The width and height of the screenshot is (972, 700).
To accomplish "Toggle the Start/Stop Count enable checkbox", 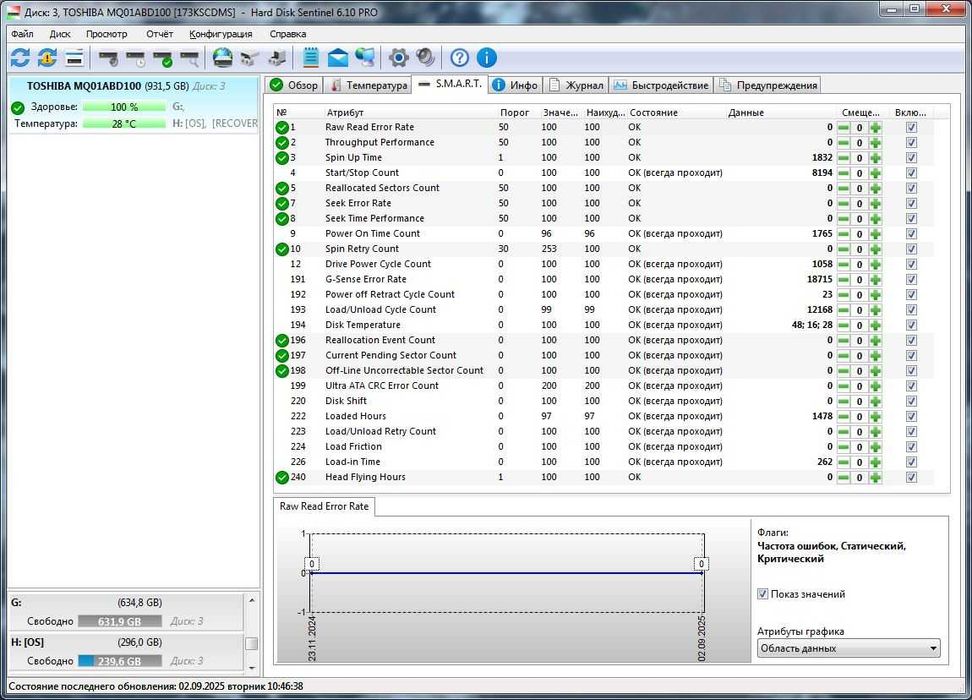I will tap(911, 173).
